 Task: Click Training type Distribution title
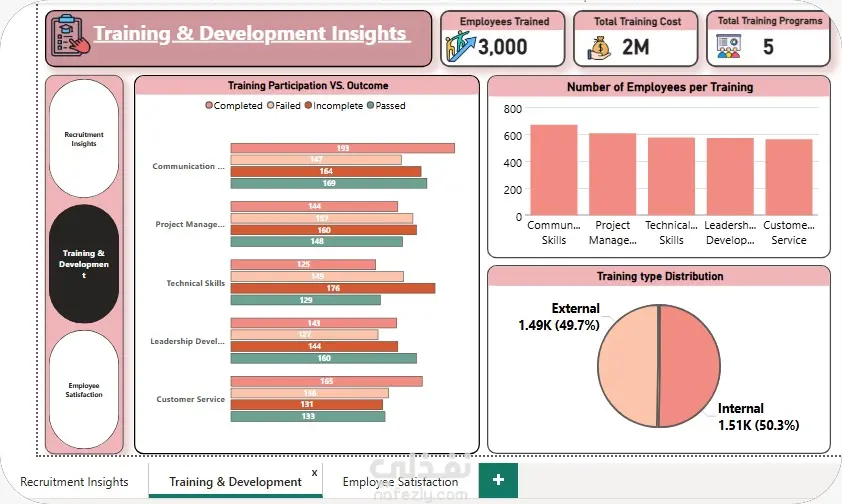coord(660,276)
